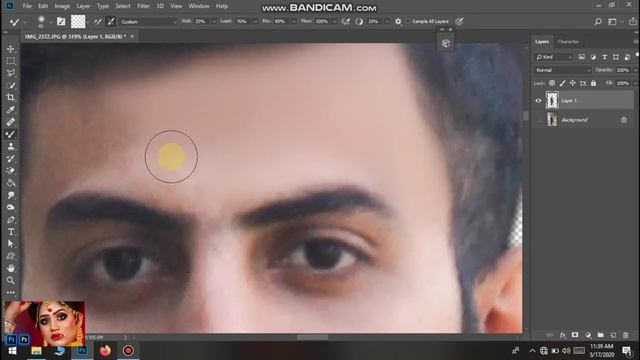
Task: Open the Search magnifier in options bar
Action: click(x=598, y=22)
